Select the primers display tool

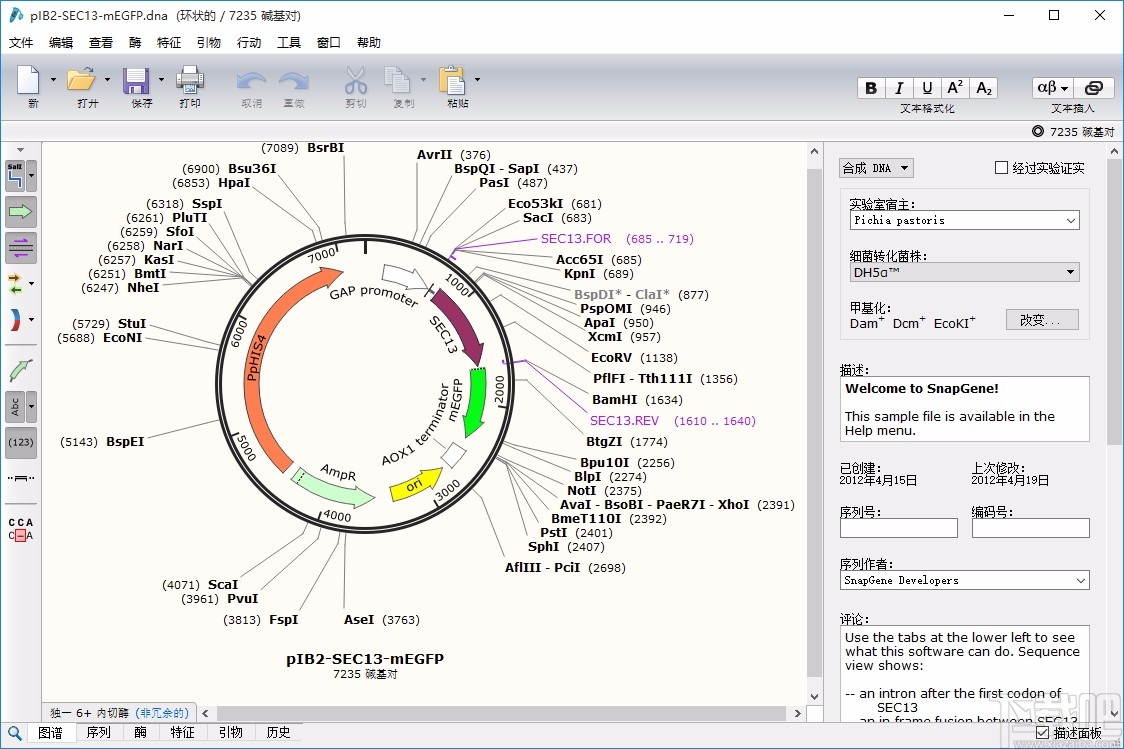pyautogui.click(x=20, y=248)
